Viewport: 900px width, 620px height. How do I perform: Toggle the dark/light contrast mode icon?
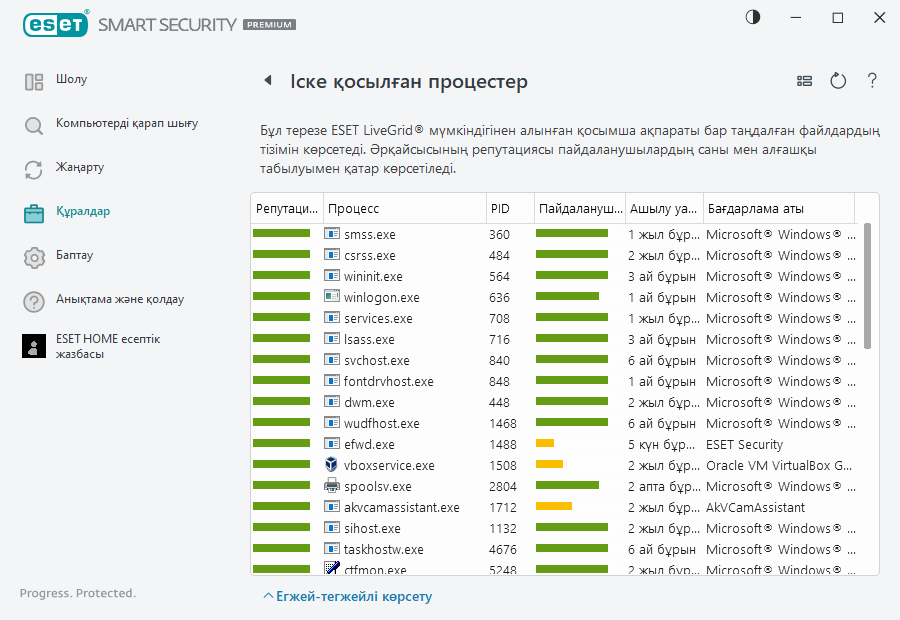click(x=753, y=18)
